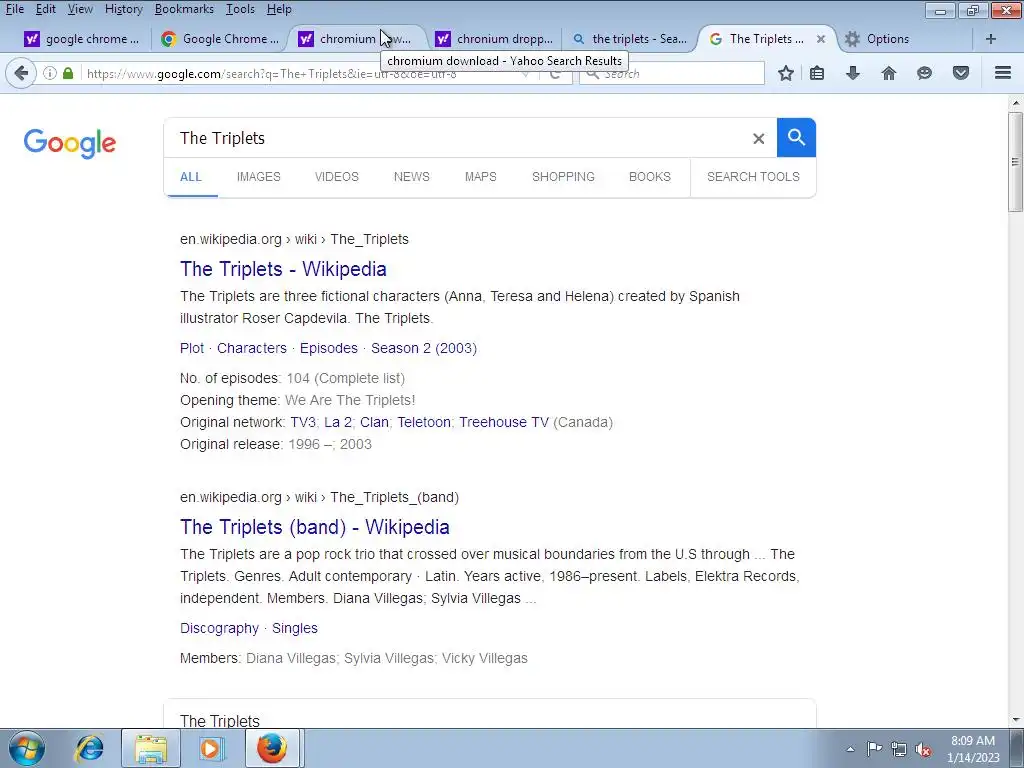Switch to 'google chrome' Yahoo tab

tap(82, 39)
